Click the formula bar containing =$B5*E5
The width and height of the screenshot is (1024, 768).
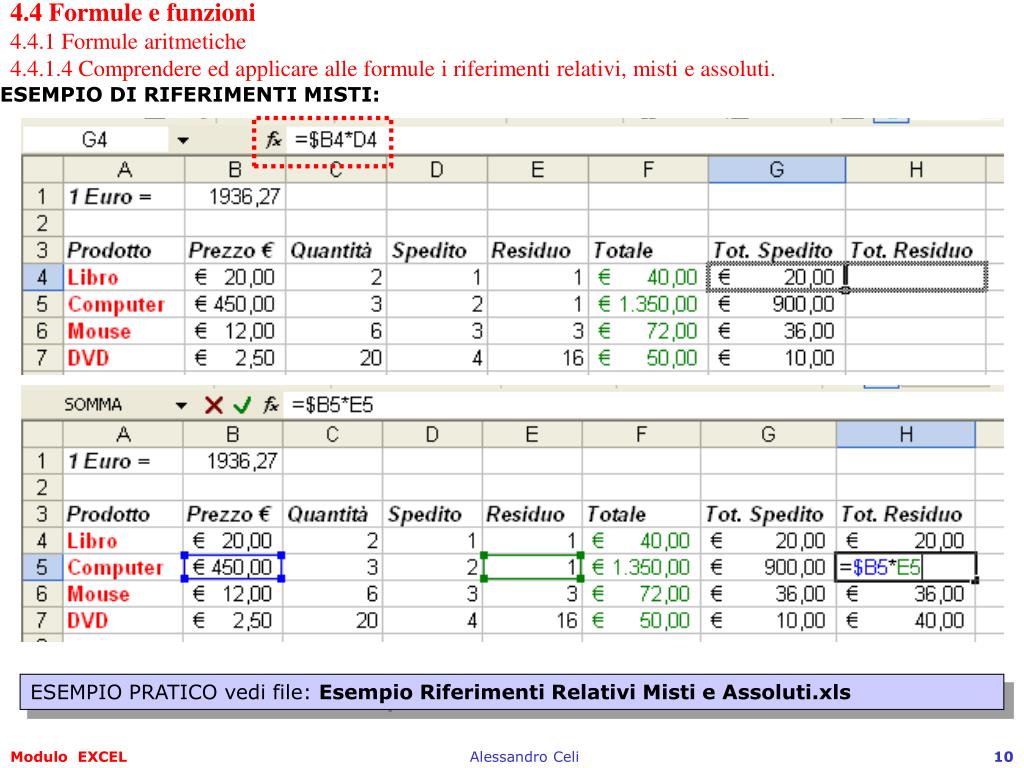(643, 405)
